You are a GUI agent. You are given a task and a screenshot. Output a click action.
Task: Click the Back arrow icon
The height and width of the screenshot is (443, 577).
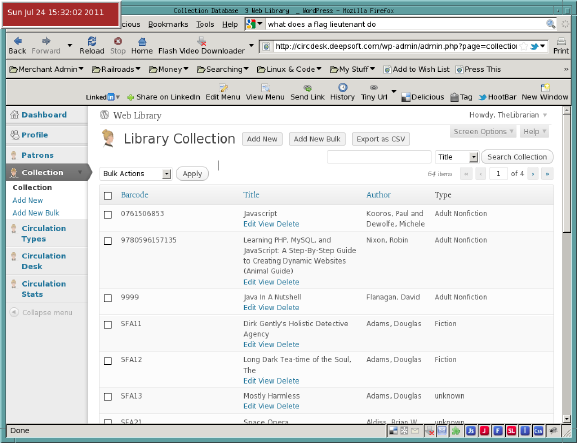18,41
